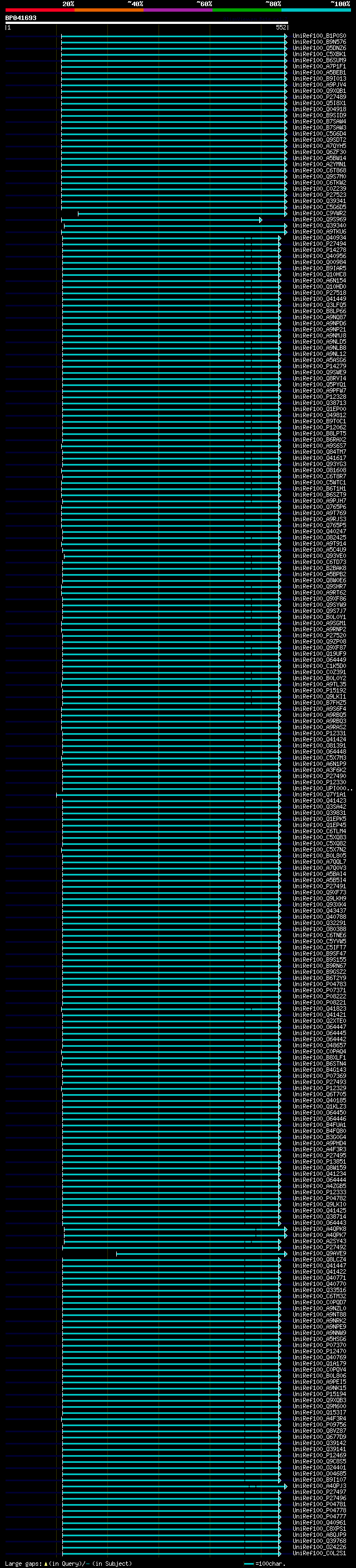This screenshot has width=356, height=1568.
Task: Select hit label UniRef100_P07369
Action: 319,1076
